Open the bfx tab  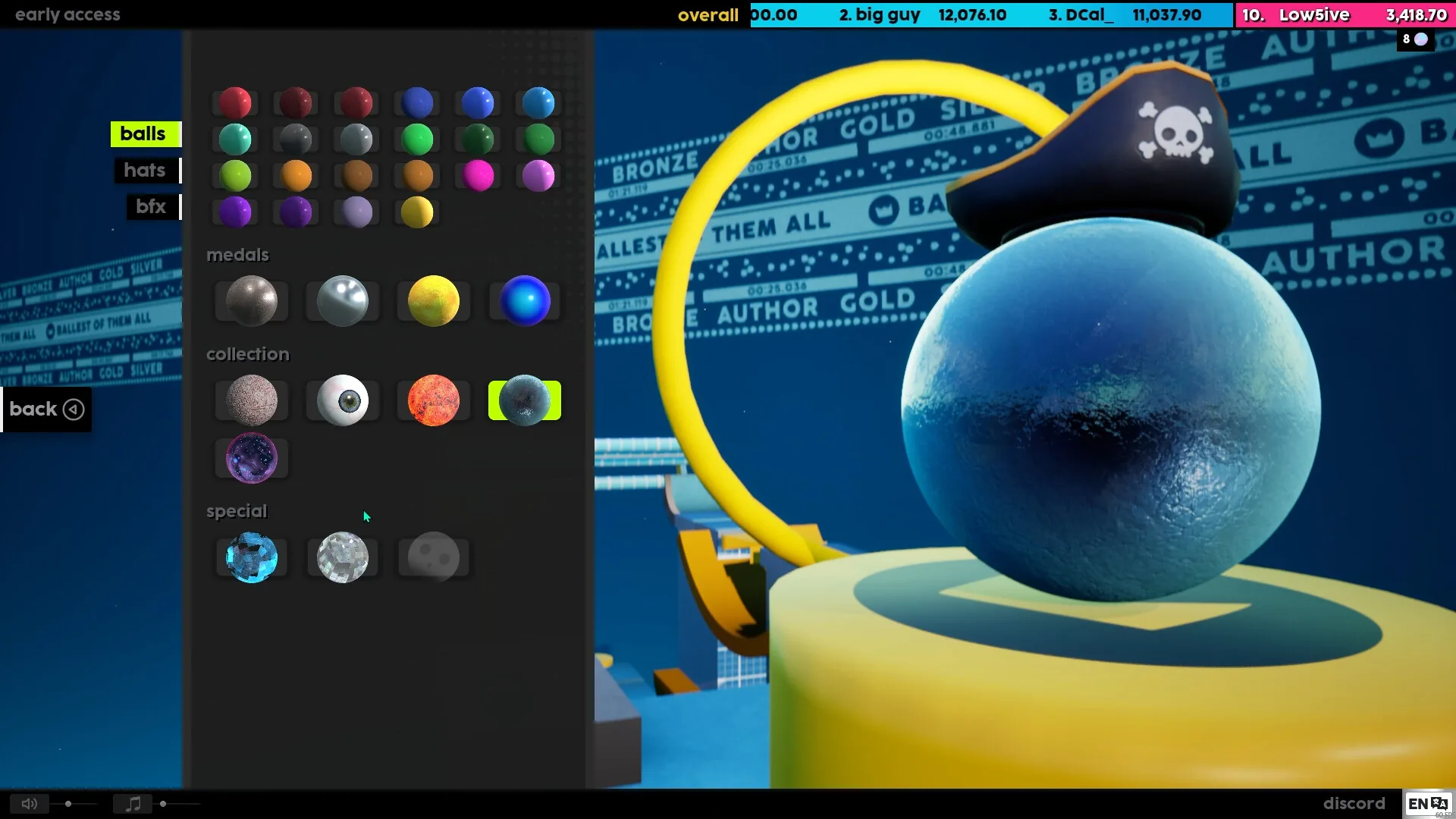click(151, 206)
